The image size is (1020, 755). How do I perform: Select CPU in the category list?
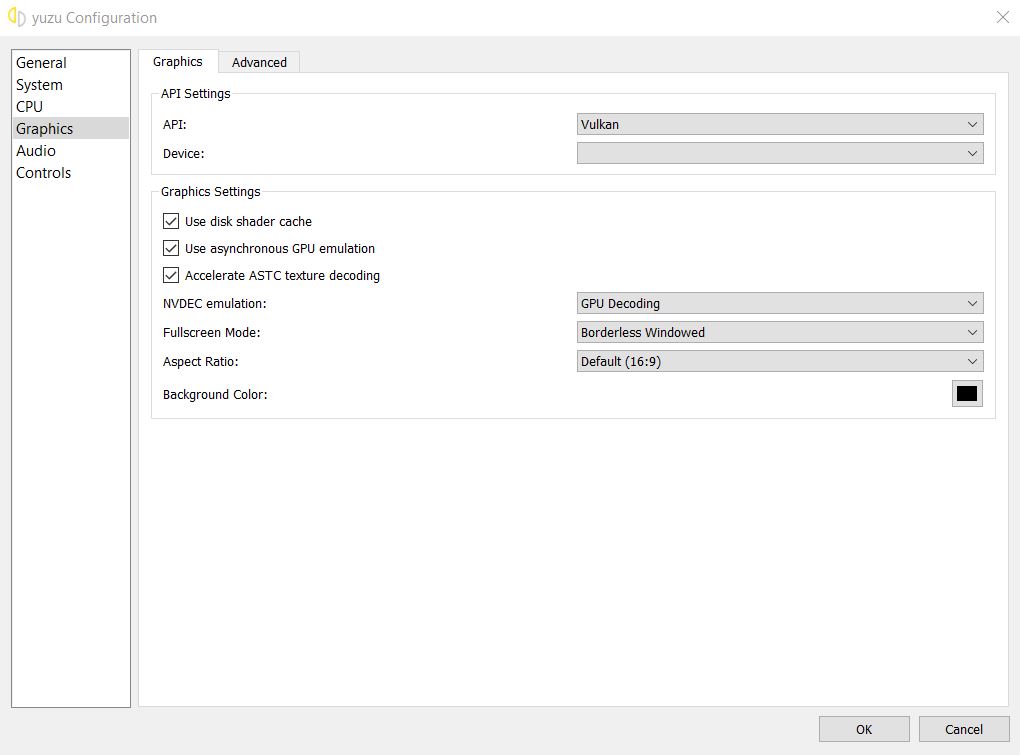[30, 106]
